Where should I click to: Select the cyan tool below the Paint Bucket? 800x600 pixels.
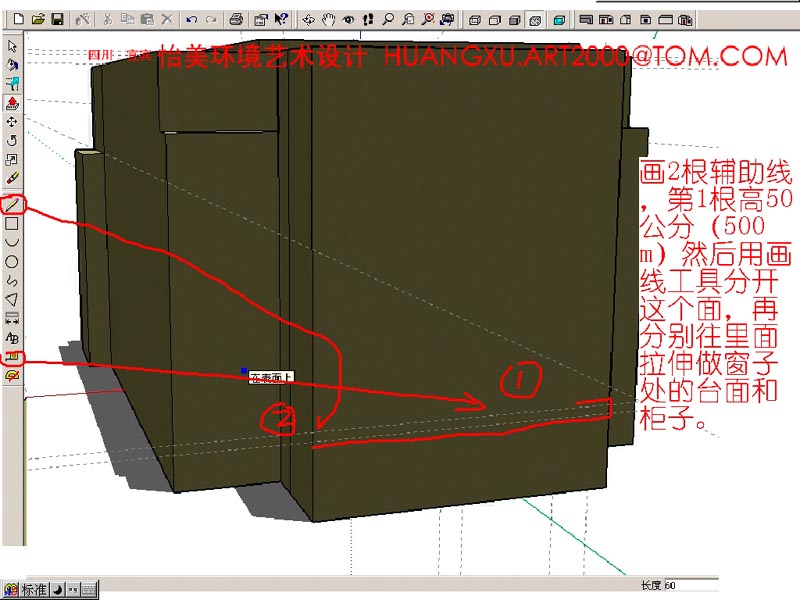click(x=12, y=83)
